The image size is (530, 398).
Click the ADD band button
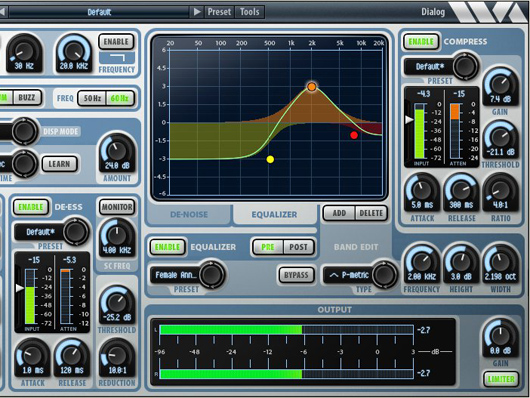(339, 213)
